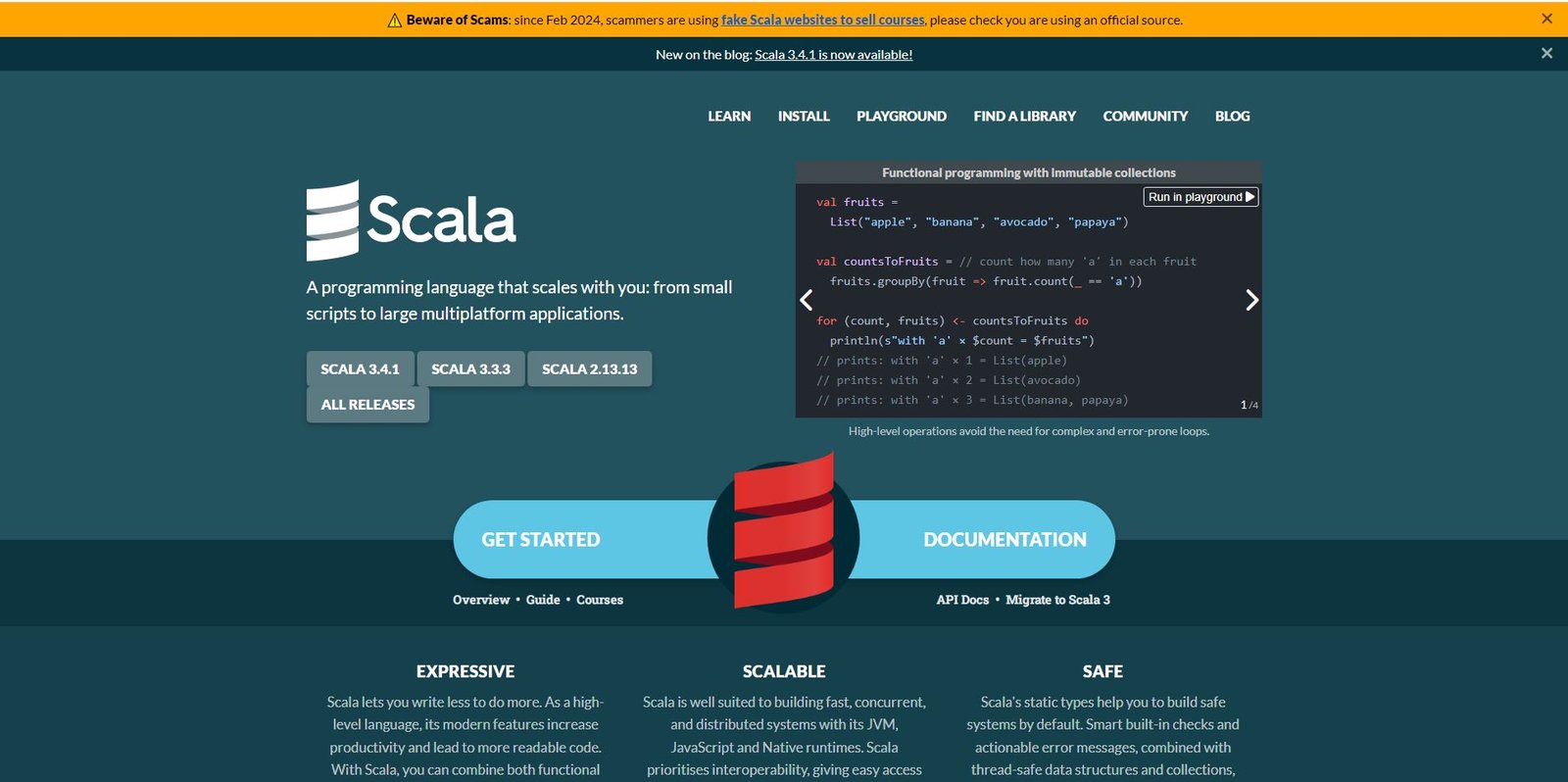Click the code line 'val fruits ='
The width and height of the screenshot is (1568, 782).
[x=857, y=202]
